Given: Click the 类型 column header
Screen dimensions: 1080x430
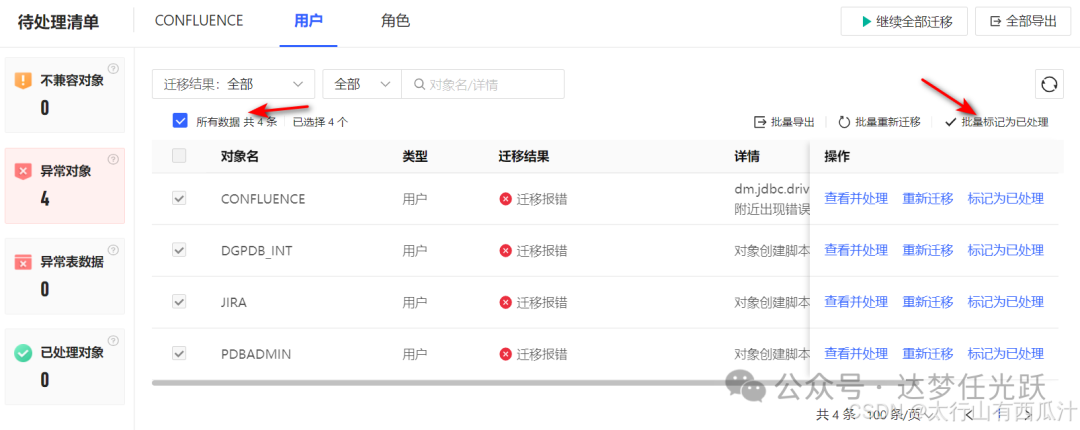Looking at the screenshot, I should tap(415, 156).
